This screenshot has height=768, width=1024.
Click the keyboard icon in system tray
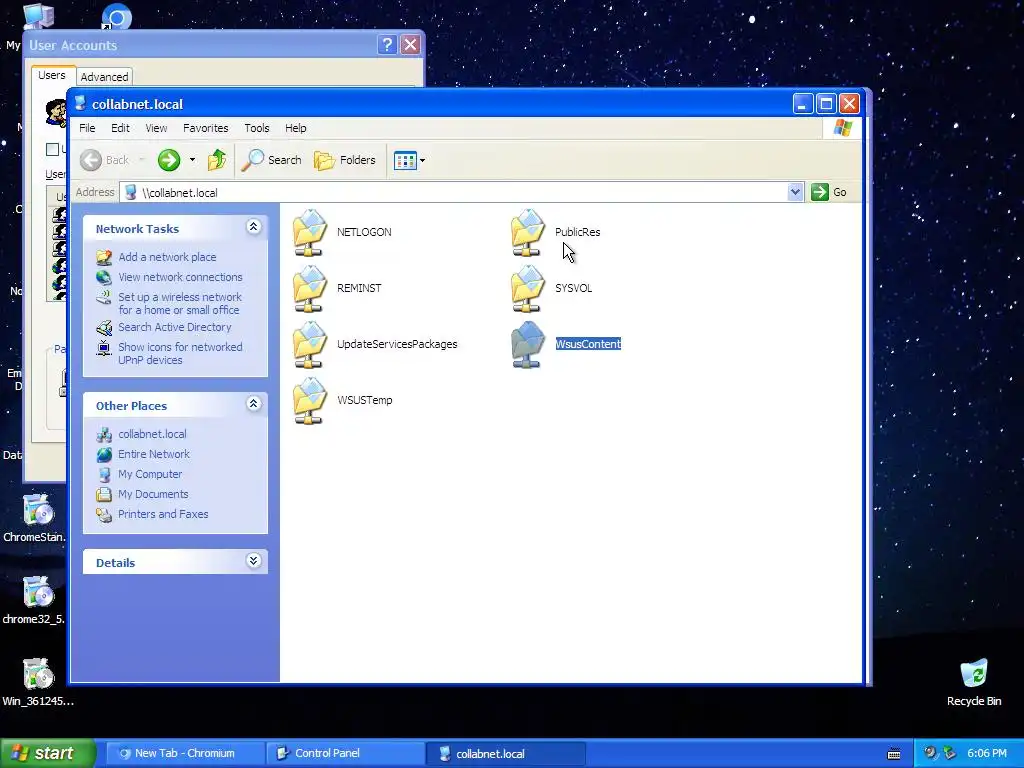click(x=894, y=754)
